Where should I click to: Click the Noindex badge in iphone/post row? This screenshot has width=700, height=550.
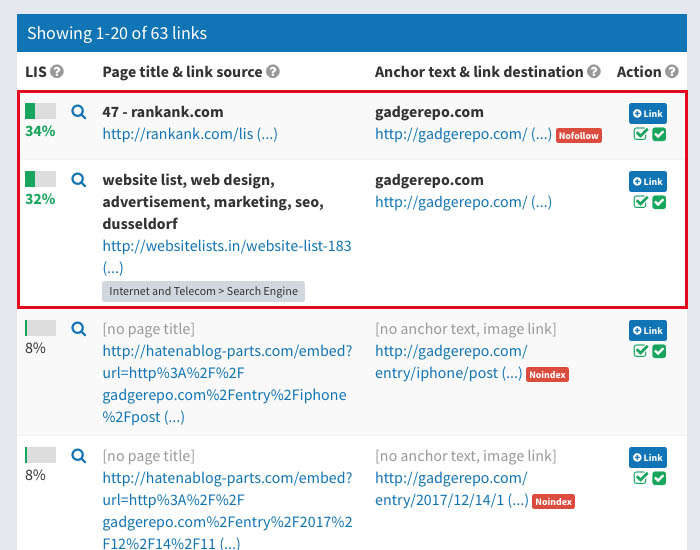tap(547, 375)
